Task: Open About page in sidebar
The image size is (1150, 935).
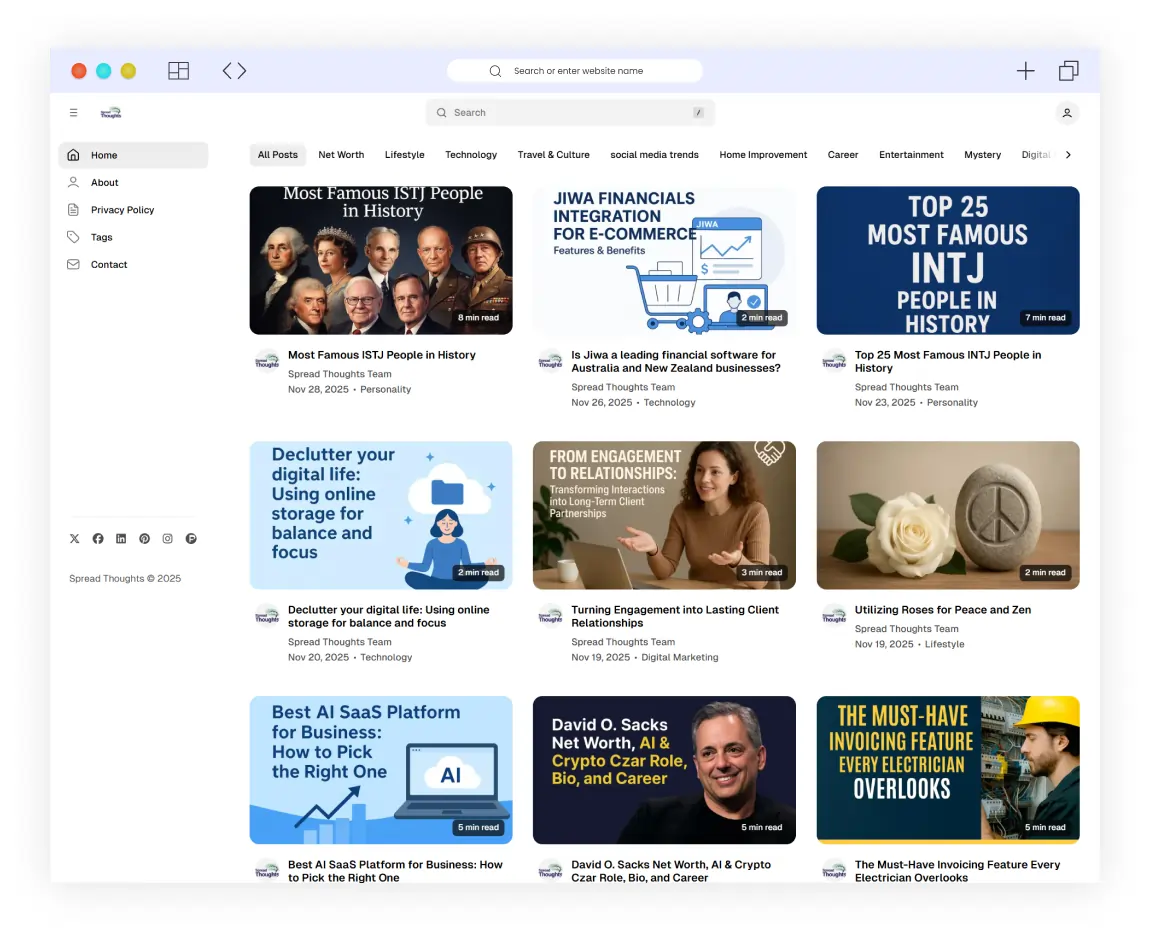Action: (x=133, y=182)
